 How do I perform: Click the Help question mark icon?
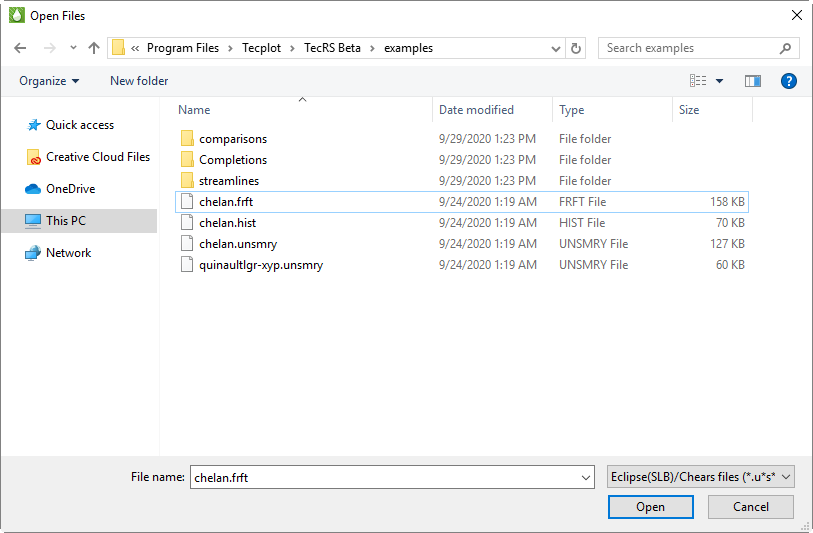[x=788, y=81]
